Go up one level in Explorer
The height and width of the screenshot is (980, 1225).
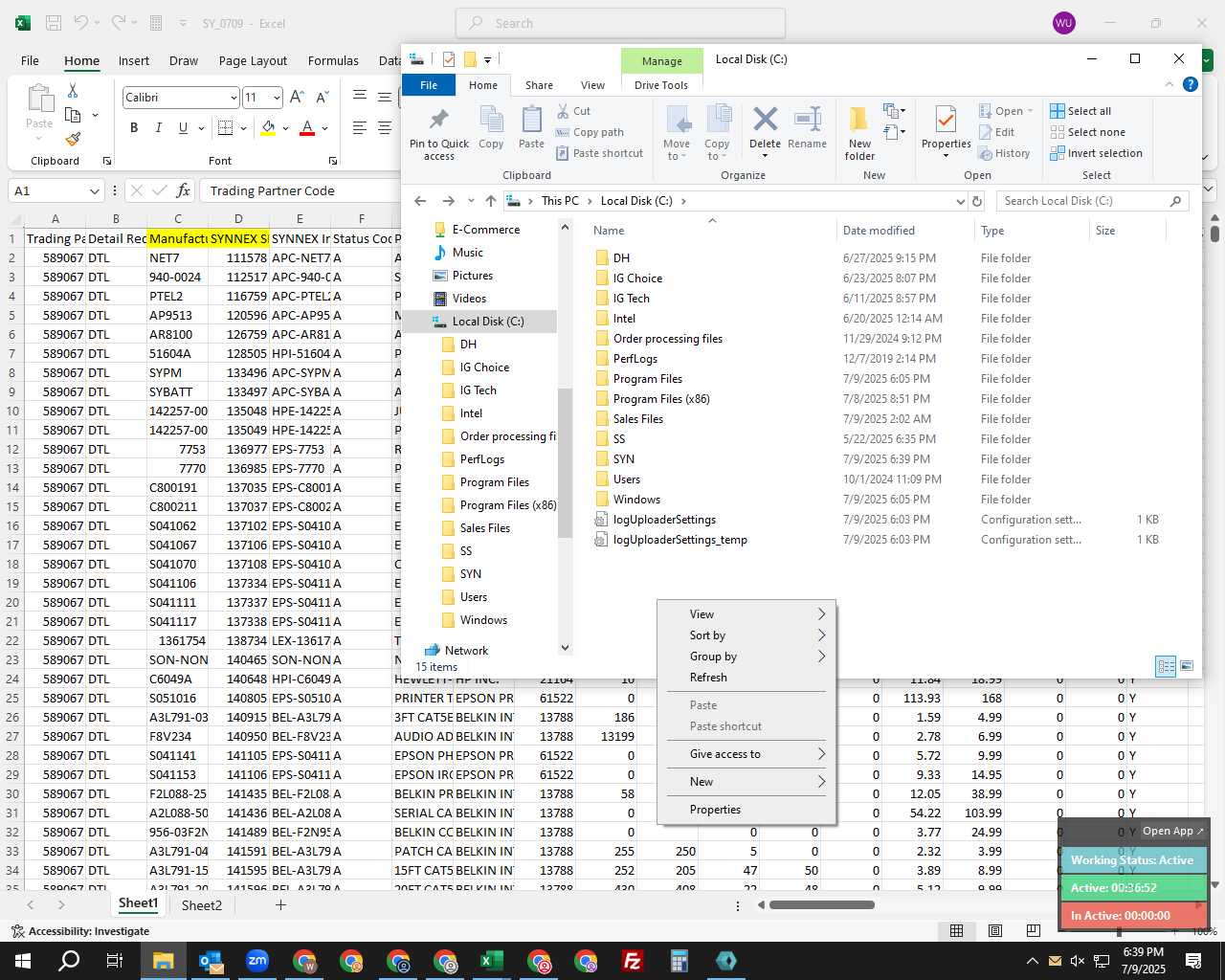[491, 201]
